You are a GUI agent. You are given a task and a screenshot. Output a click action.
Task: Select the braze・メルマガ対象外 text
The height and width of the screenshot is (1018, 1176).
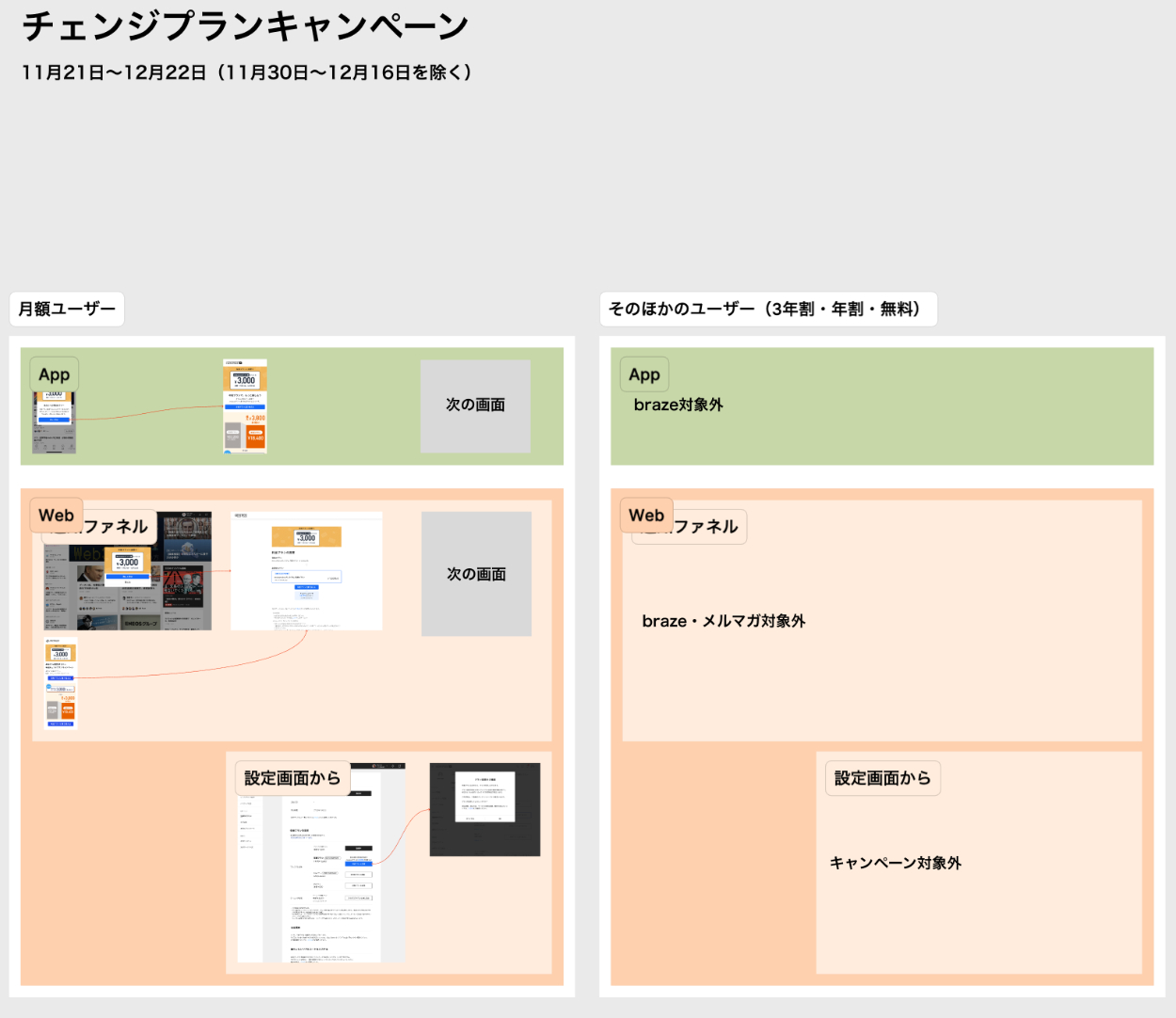tap(723, 621)
